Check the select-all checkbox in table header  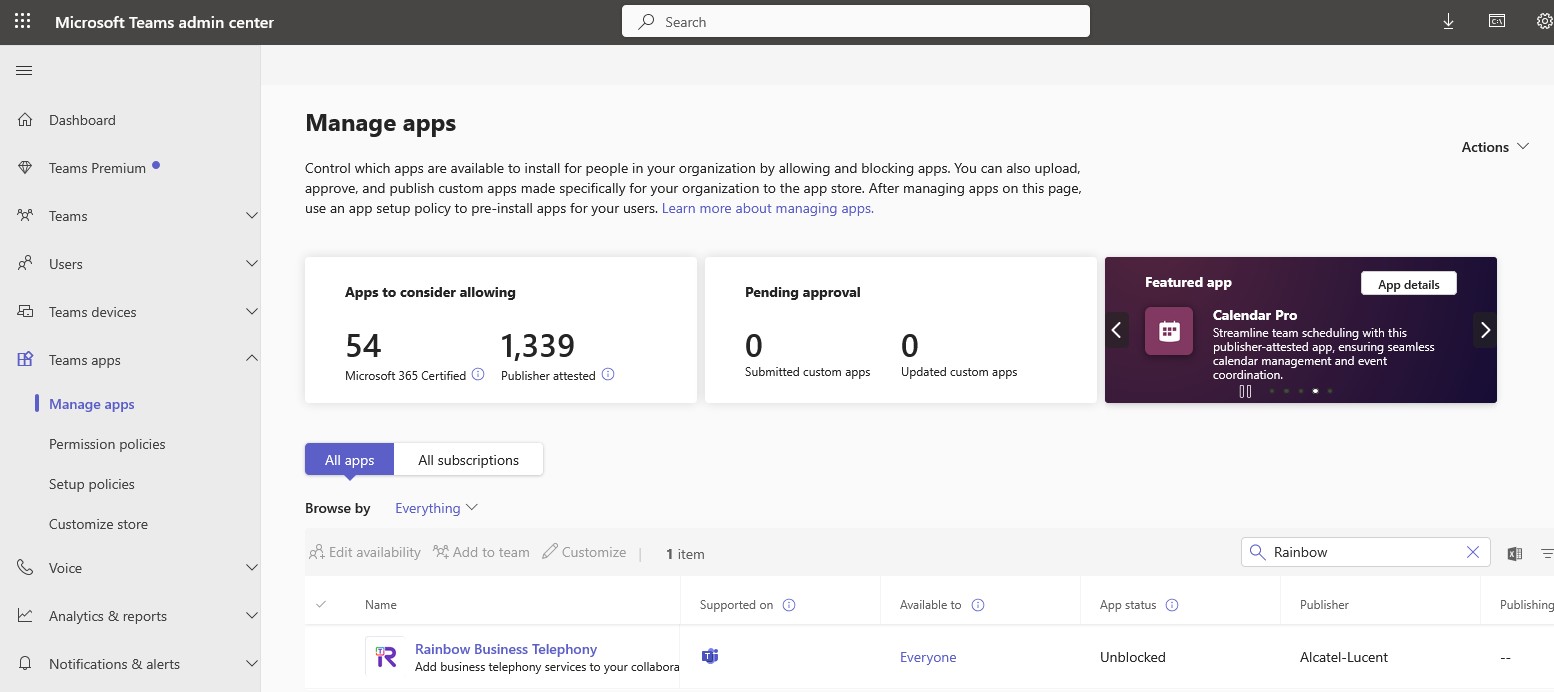320,604
